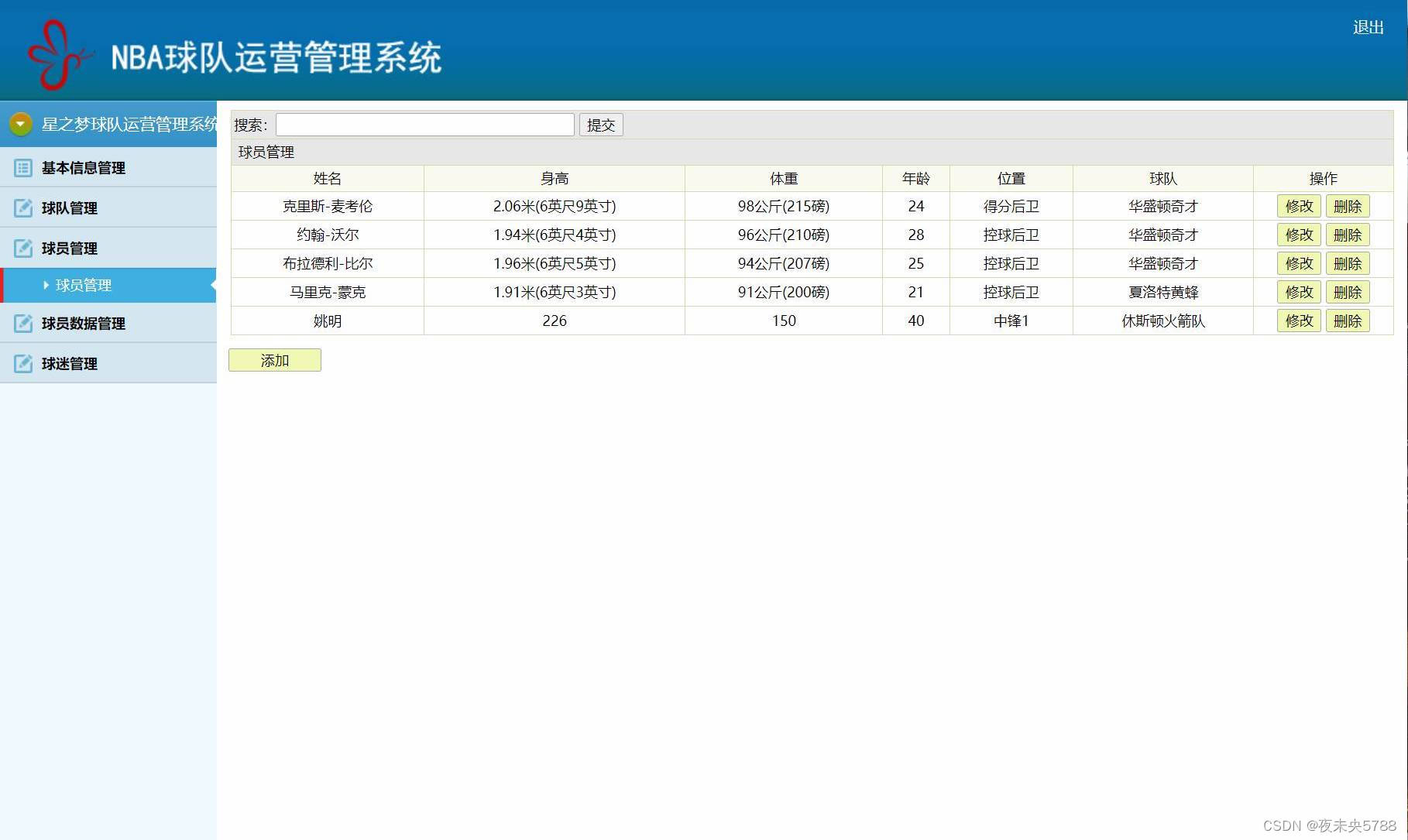This screenshot has width=1408, height=840.
Task: Click 修改 for 约翰-沃尔
Action: click(x=1299, y=235)
